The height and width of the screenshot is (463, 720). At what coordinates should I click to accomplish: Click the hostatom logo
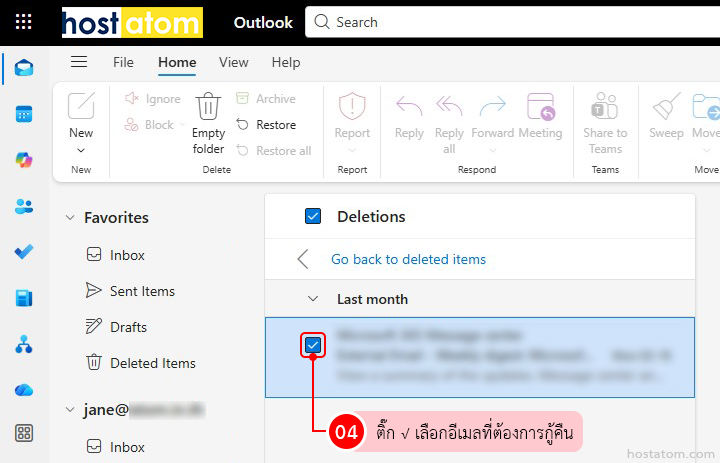[132, 22]
